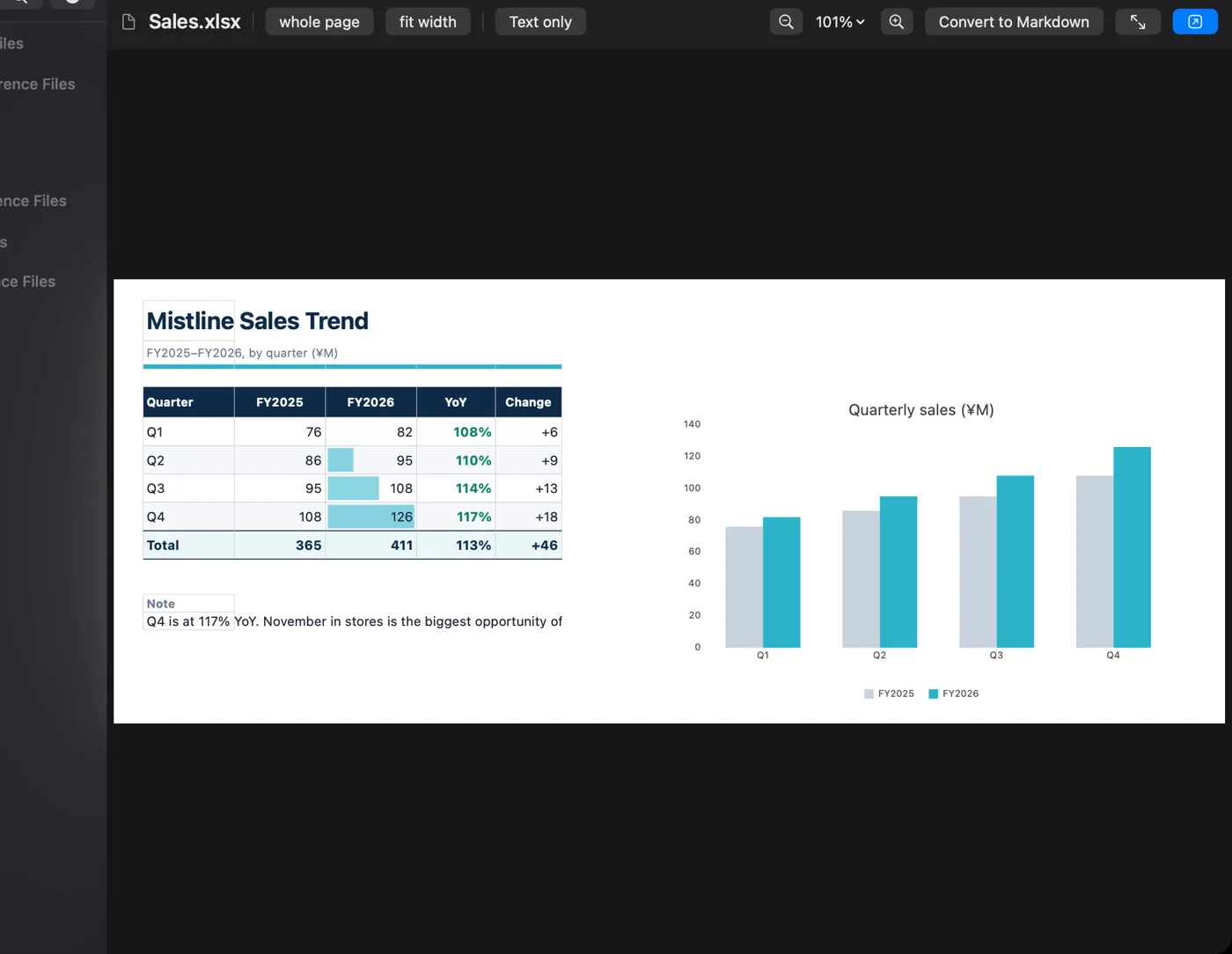This screenshot has width=1232, height=954.
Task: Click Convert to Markdown button
Action: tap(1014, 22)
